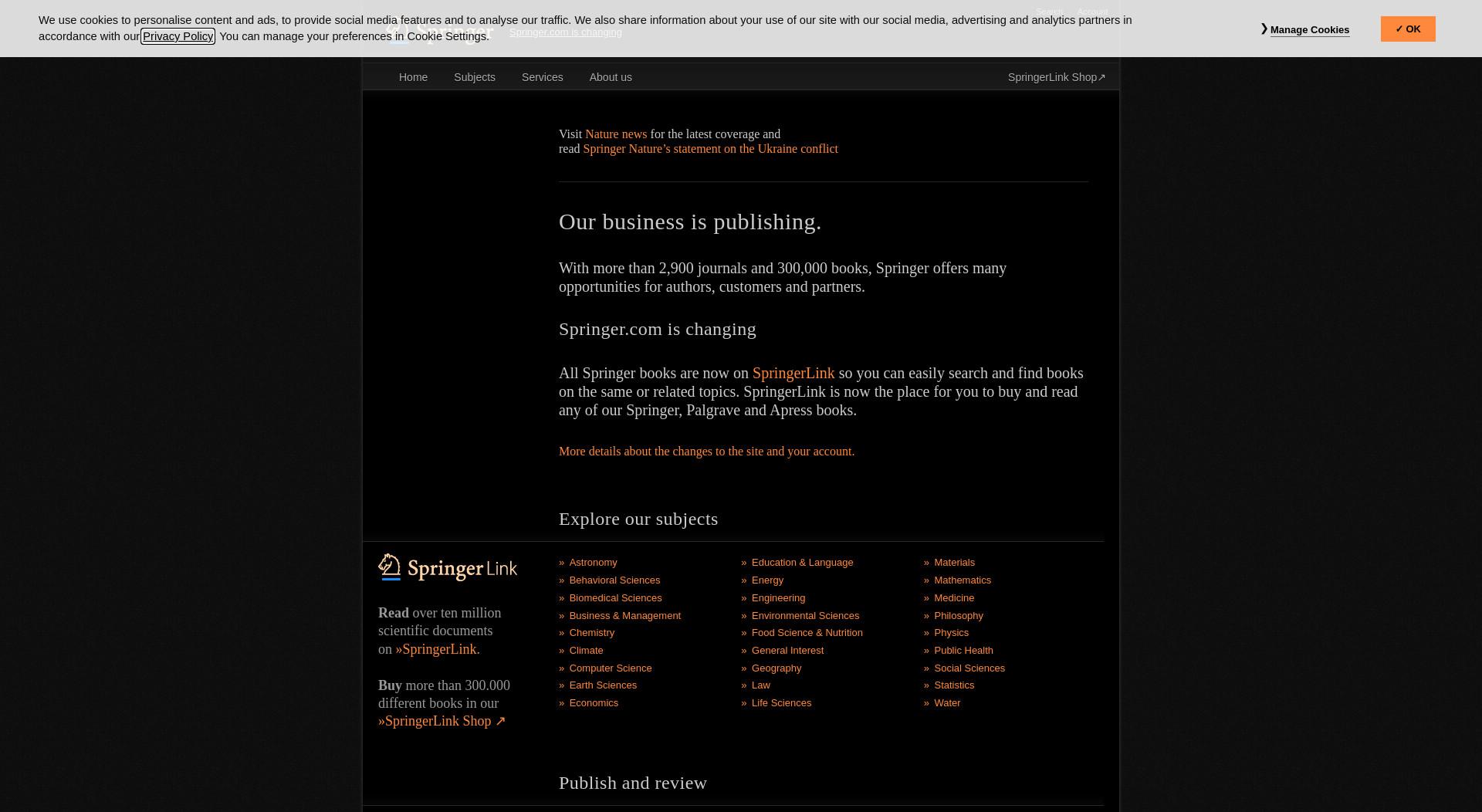Read Springer Nature's Ukraine conflict statement
This screenshot has width=1482, height=812.
point(710,149)
